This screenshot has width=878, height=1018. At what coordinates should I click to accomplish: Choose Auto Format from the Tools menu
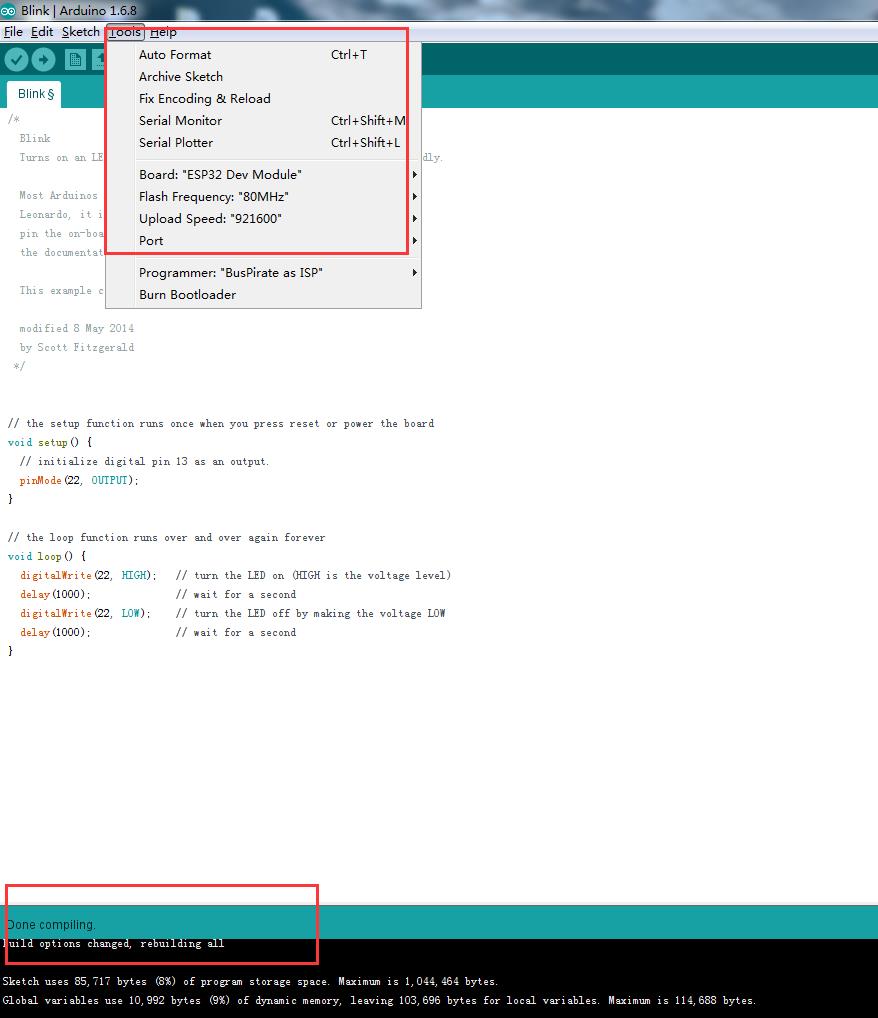(263, 55)
